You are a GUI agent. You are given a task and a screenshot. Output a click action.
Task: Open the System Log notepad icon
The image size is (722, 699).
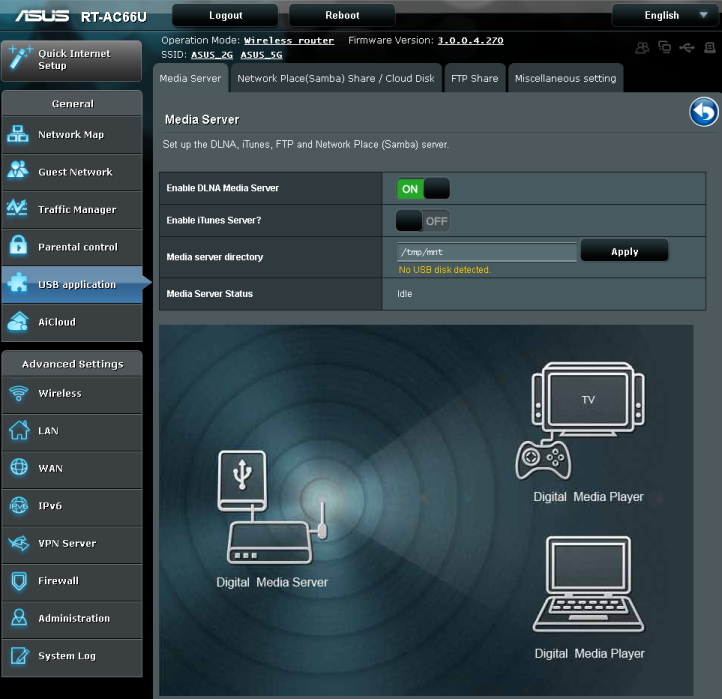[19, 655]
